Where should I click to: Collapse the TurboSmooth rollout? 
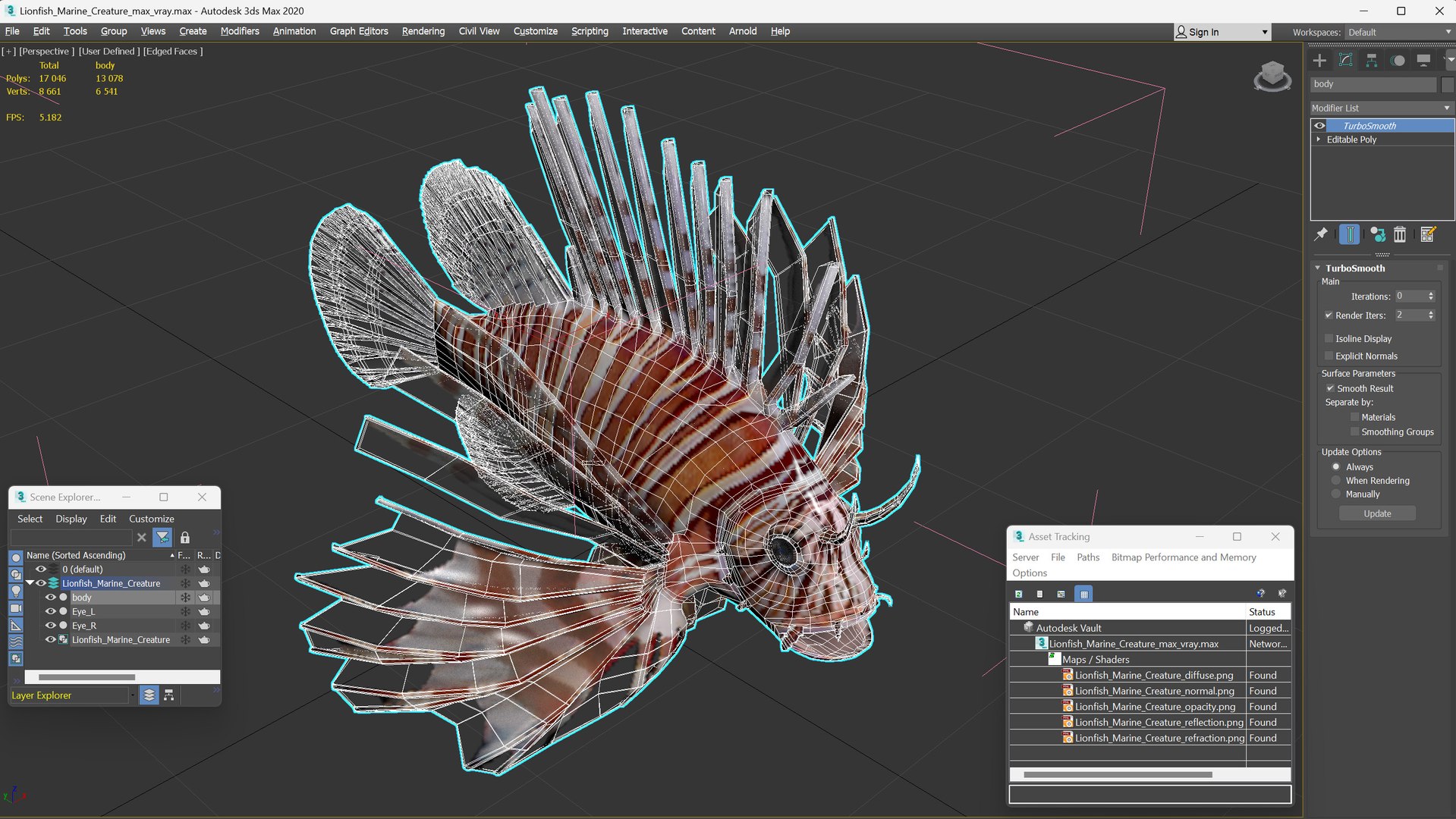(1318, 268)
